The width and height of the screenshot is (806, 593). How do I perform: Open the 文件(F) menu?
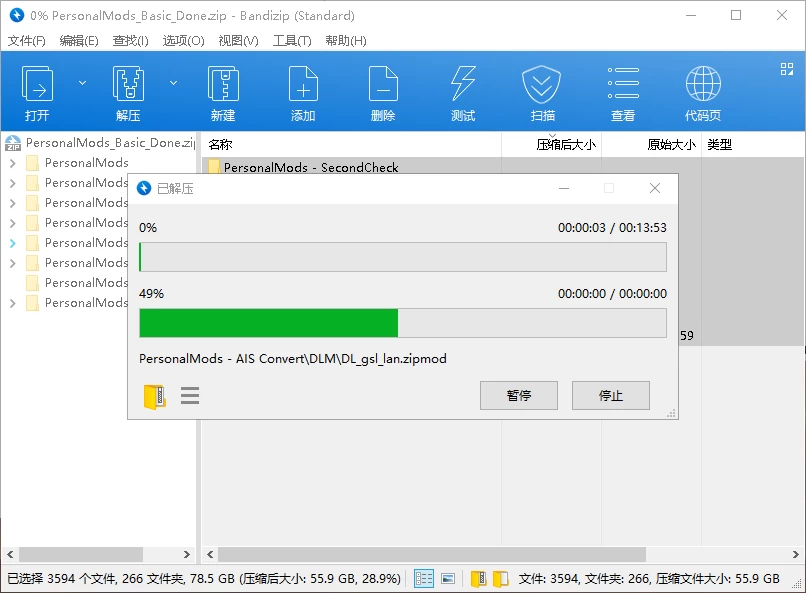(27, 41)
